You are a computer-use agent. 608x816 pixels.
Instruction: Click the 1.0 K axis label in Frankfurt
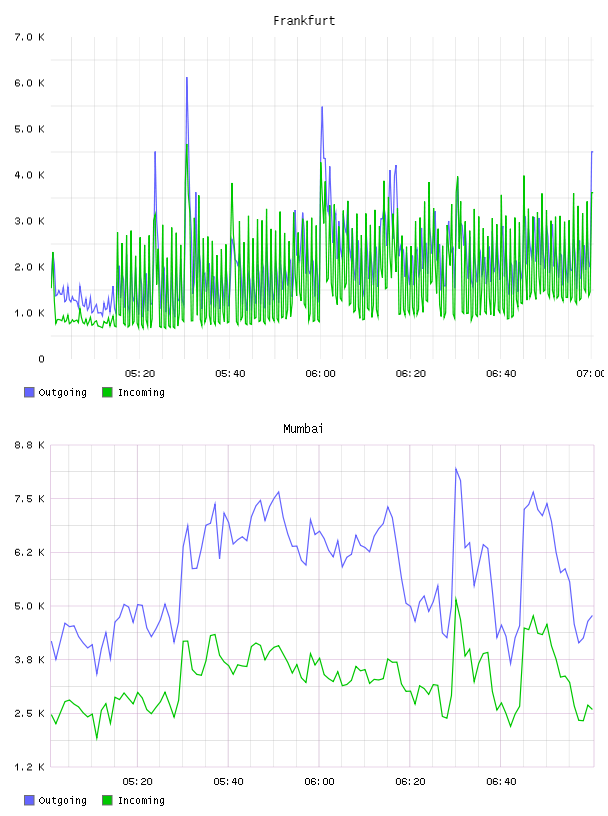30,313
